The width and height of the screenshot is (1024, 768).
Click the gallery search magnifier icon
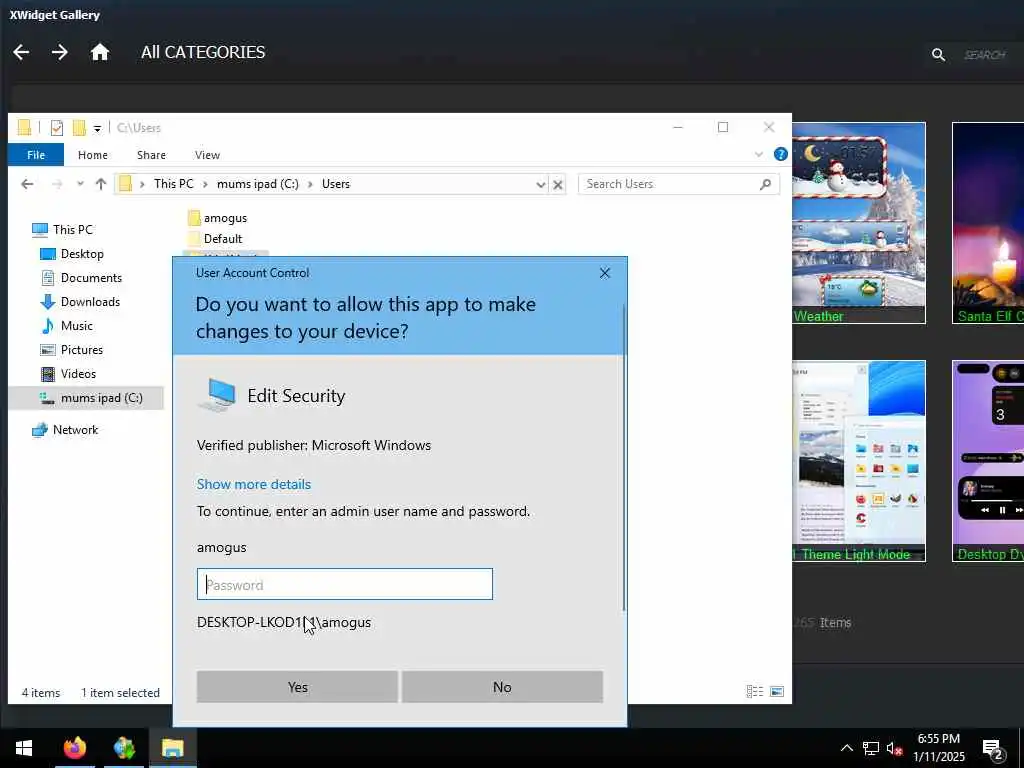click(x=938, y=55)
